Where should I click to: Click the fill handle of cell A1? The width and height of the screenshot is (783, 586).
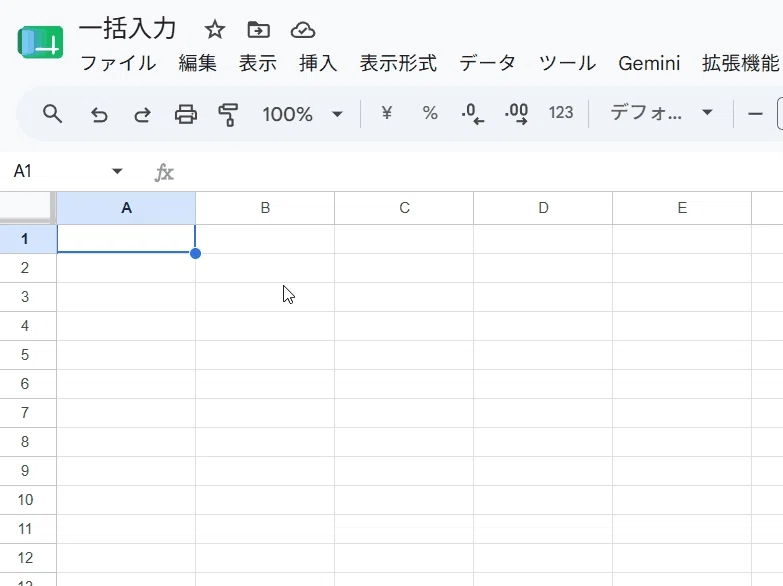[195, 253]
